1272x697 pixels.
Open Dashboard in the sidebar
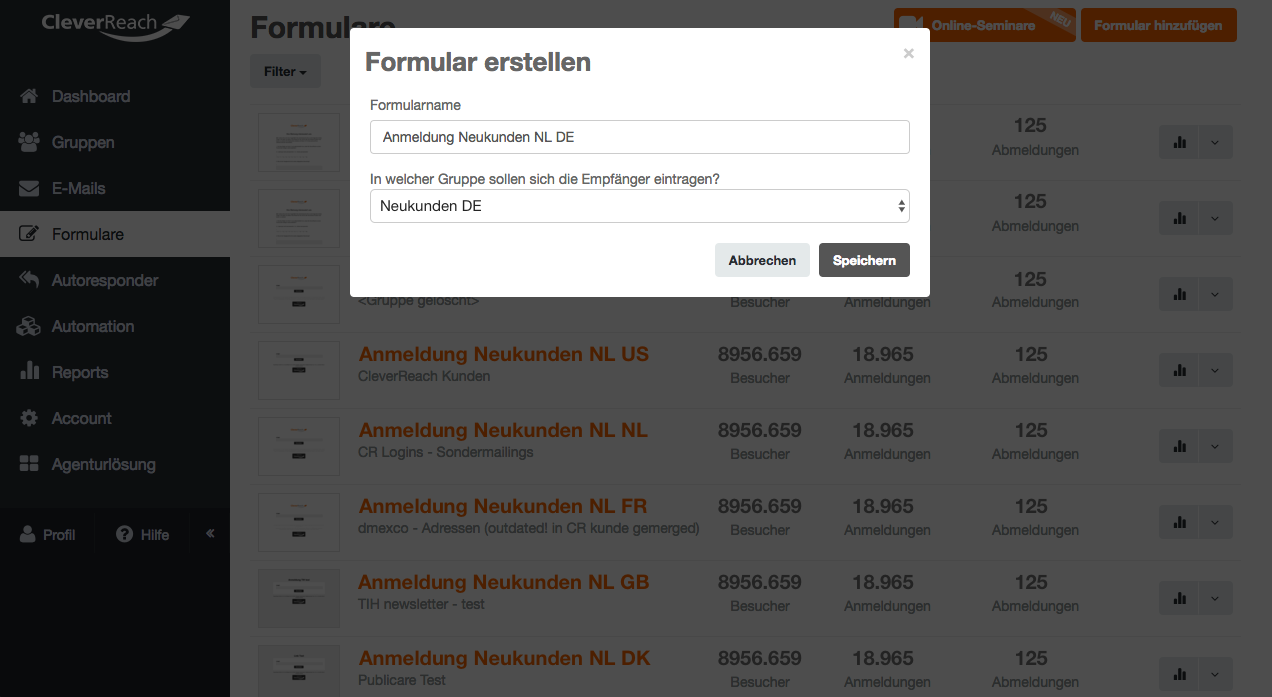click(115, 96)
